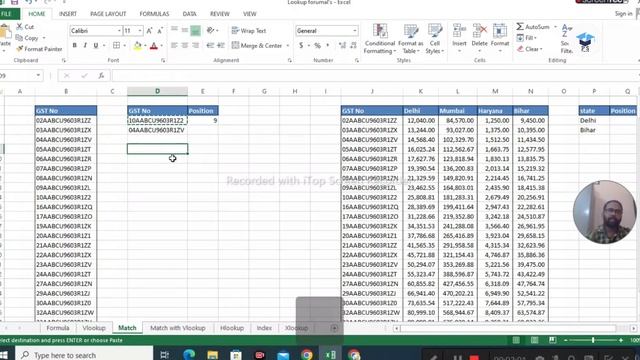Click the Cut button in Clipboard group
Screen dimensions: 640x360
click(25, 27)
